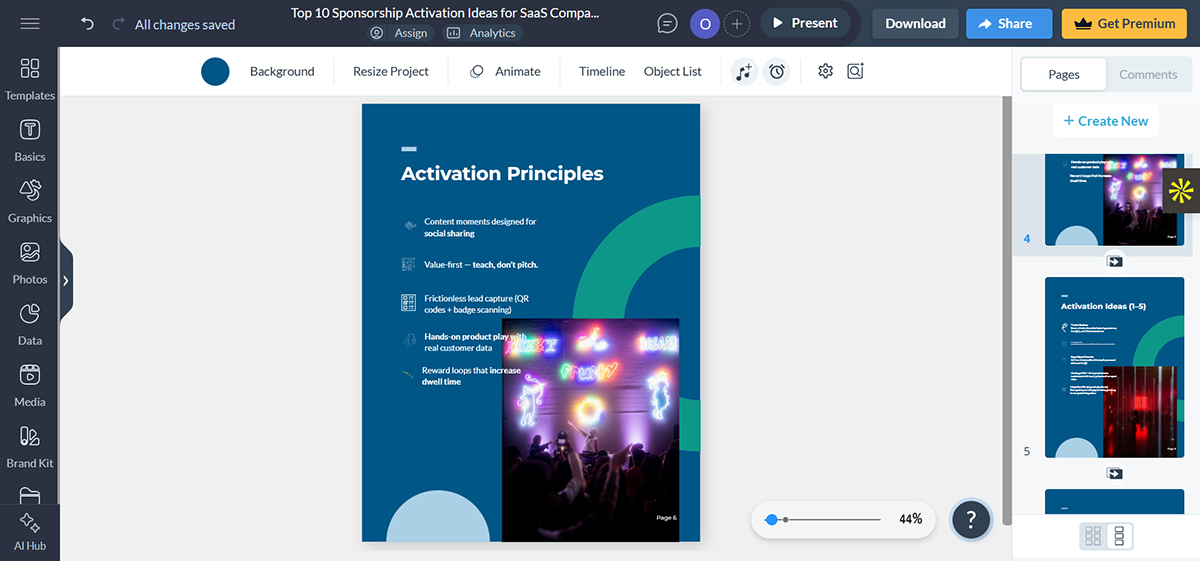Viewport: 1200px width, 561px height.
Task: Open the comments speech bubble icon
Action: [667, 23]
